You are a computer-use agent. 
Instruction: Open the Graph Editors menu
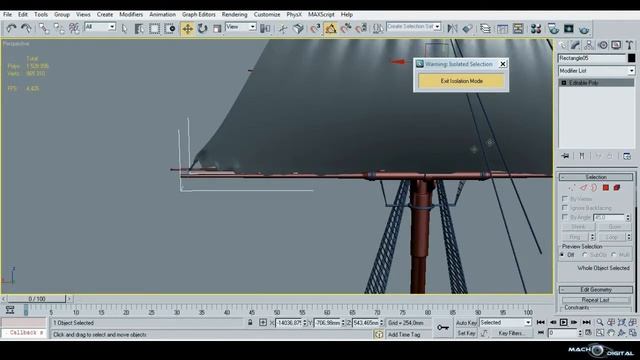pyautogui.click(x=199, y=14)
